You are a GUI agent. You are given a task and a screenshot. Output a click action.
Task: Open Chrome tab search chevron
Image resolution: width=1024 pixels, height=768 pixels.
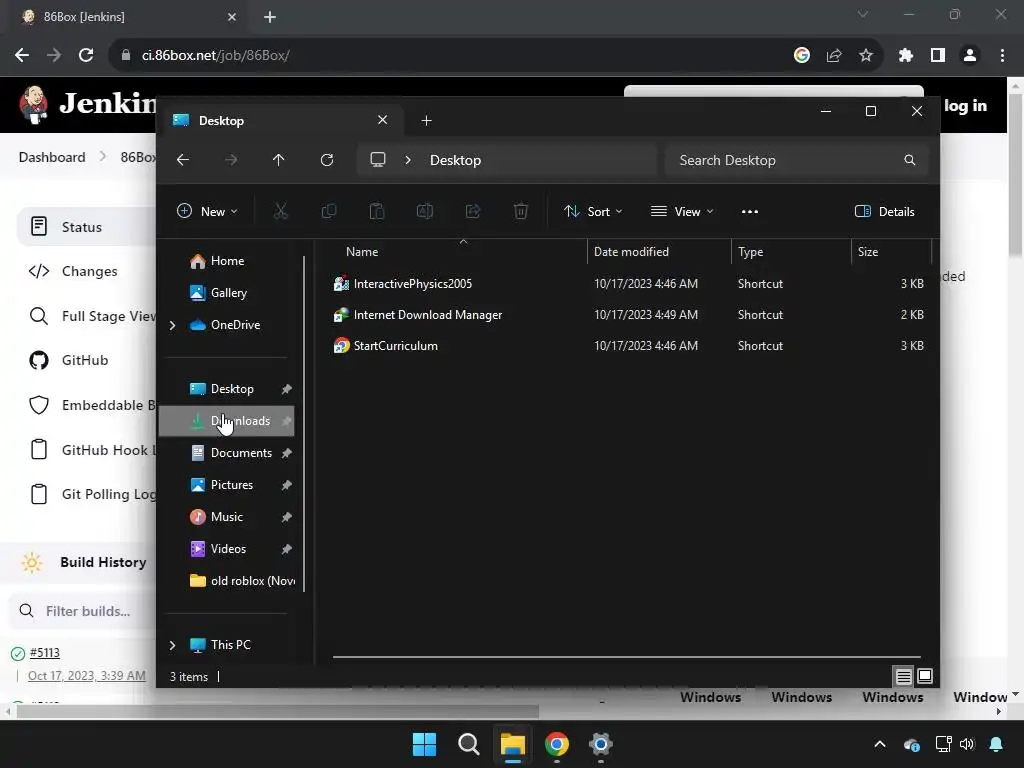coord(863,14)
